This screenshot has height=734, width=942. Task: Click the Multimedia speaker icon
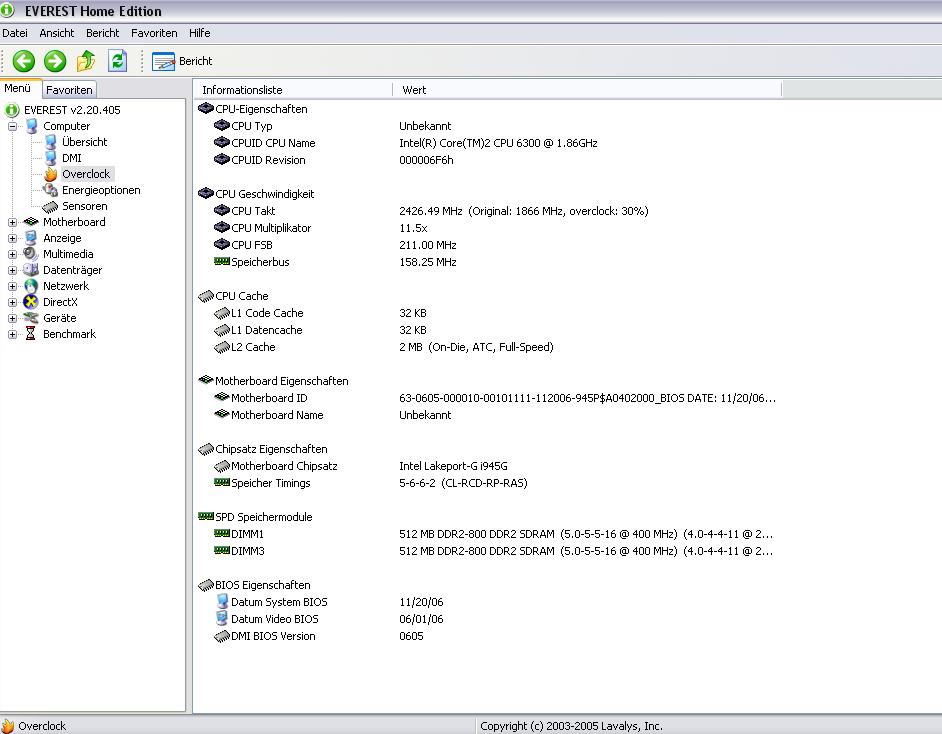pyautogui.click(x=31, y=254)
